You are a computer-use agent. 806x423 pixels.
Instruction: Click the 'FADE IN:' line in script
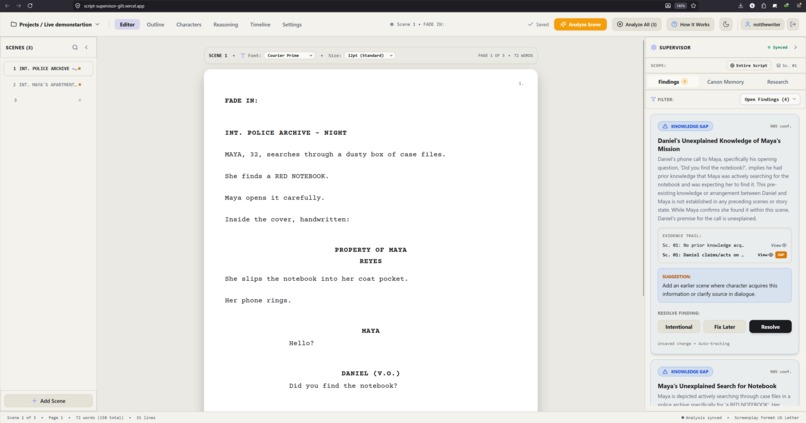241,101
